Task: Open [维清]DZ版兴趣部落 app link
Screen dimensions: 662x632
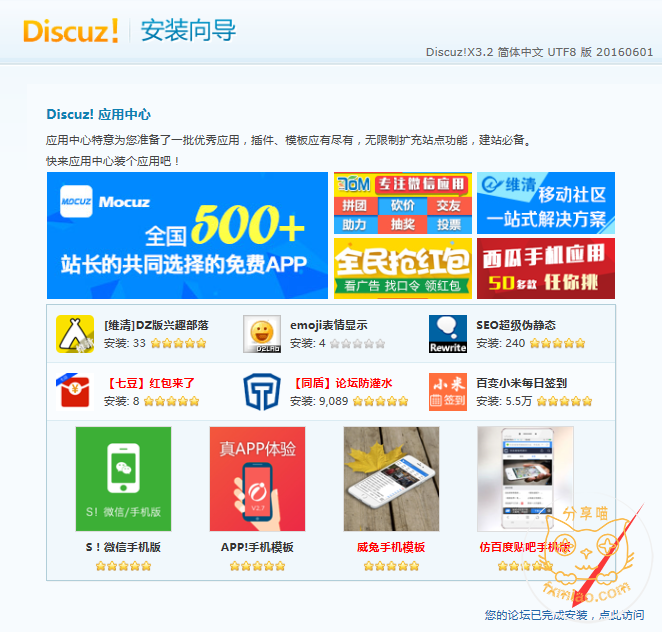Action: 156,325
